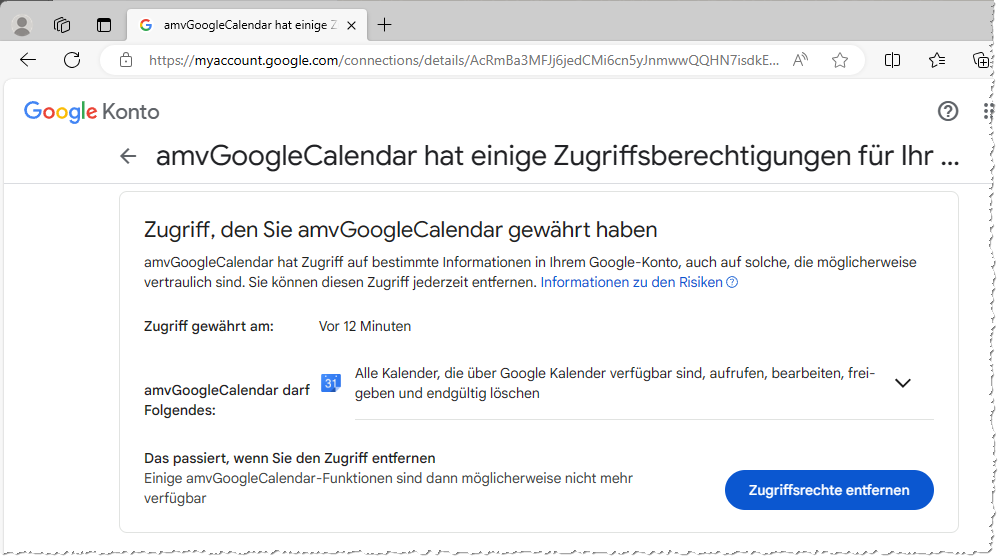This screenshot has height=559, width=1000.
Task: Click 'Alle Kalender, die über Google Kalender' permission text
Action: coord(615,383)
